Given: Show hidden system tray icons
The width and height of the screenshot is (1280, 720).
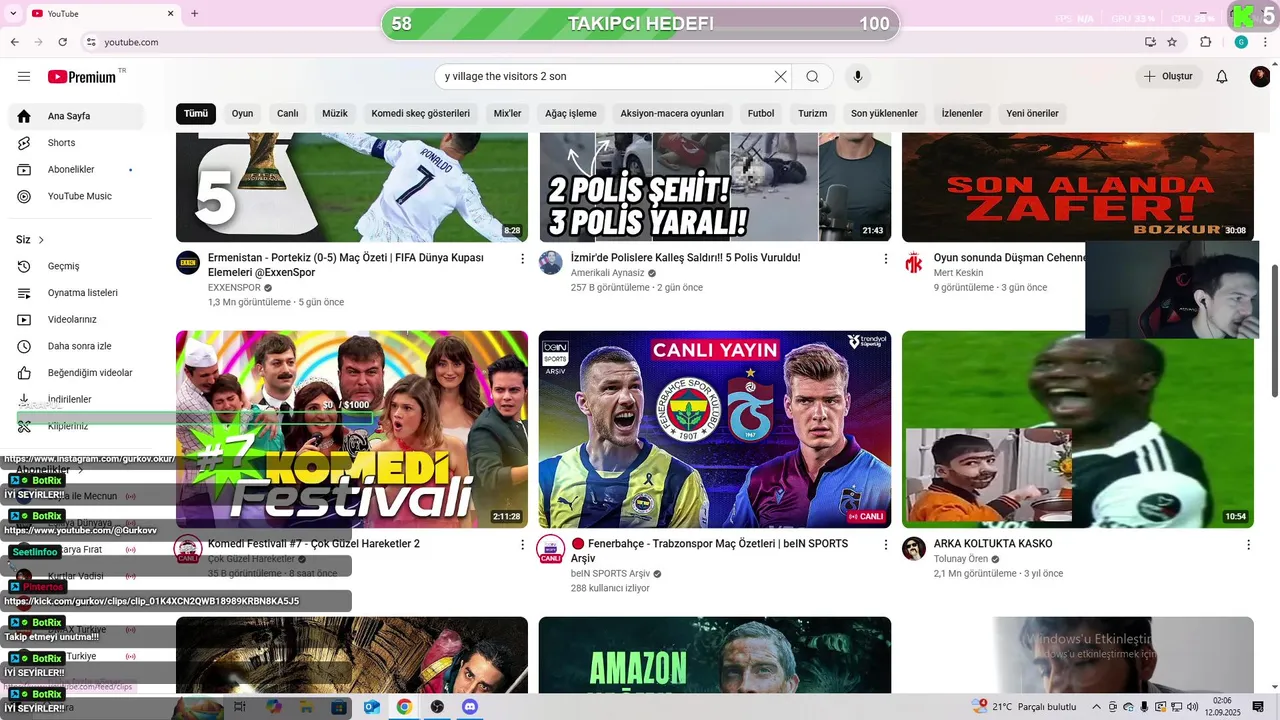Looking at the screenshot, I should coord(1096,707).
